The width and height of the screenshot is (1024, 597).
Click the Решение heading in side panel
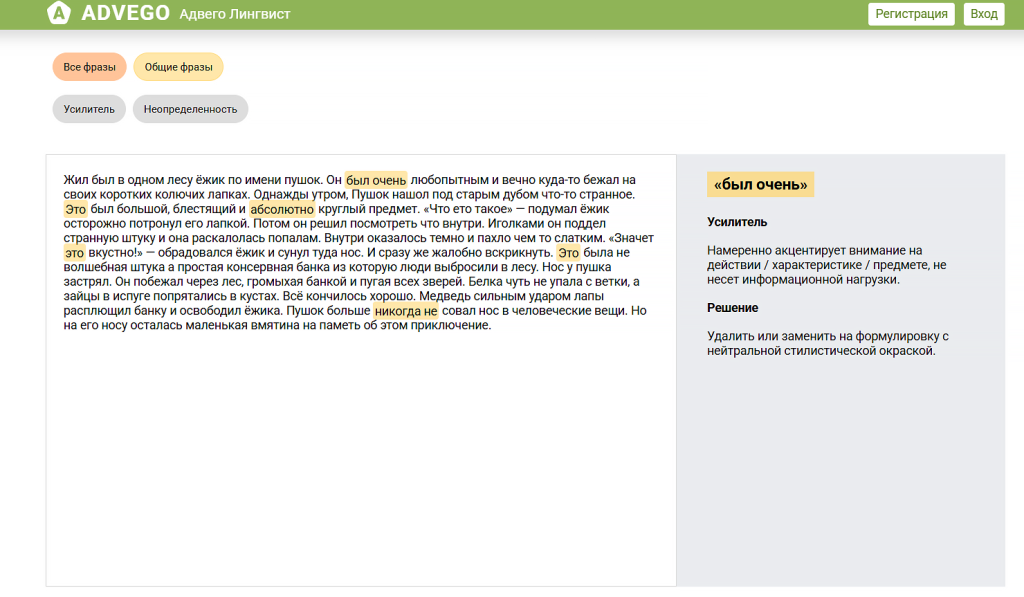coord(732,308)
